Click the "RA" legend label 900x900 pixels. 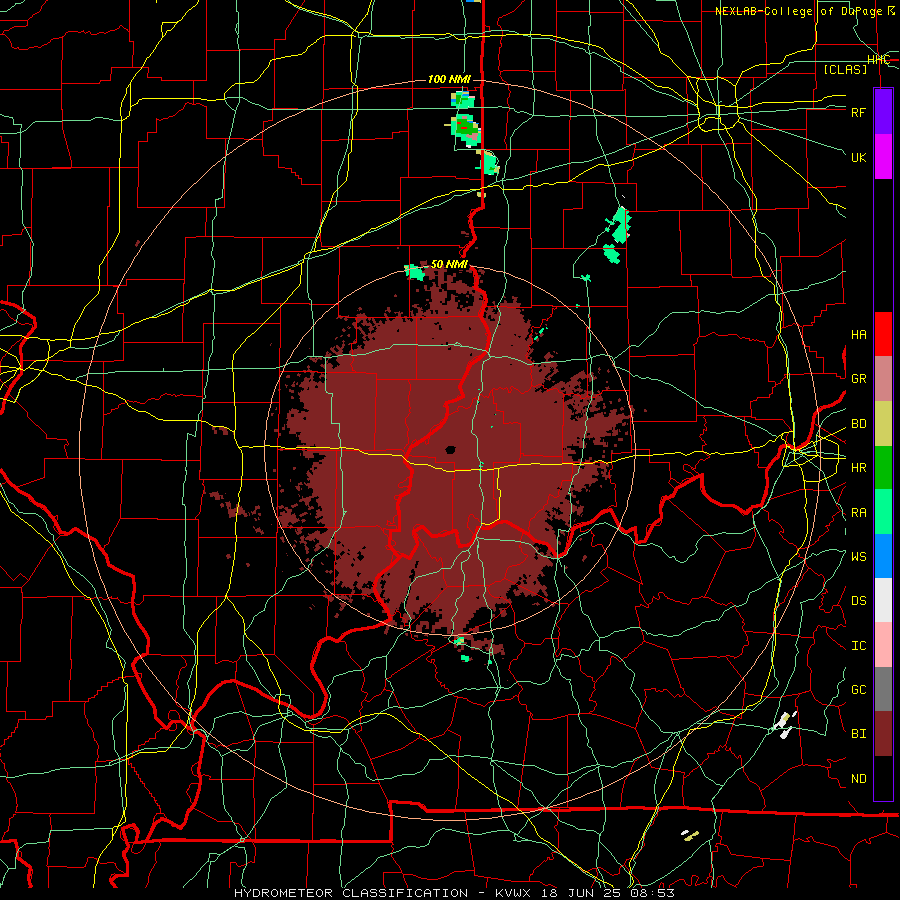click(x=858, y=512)
